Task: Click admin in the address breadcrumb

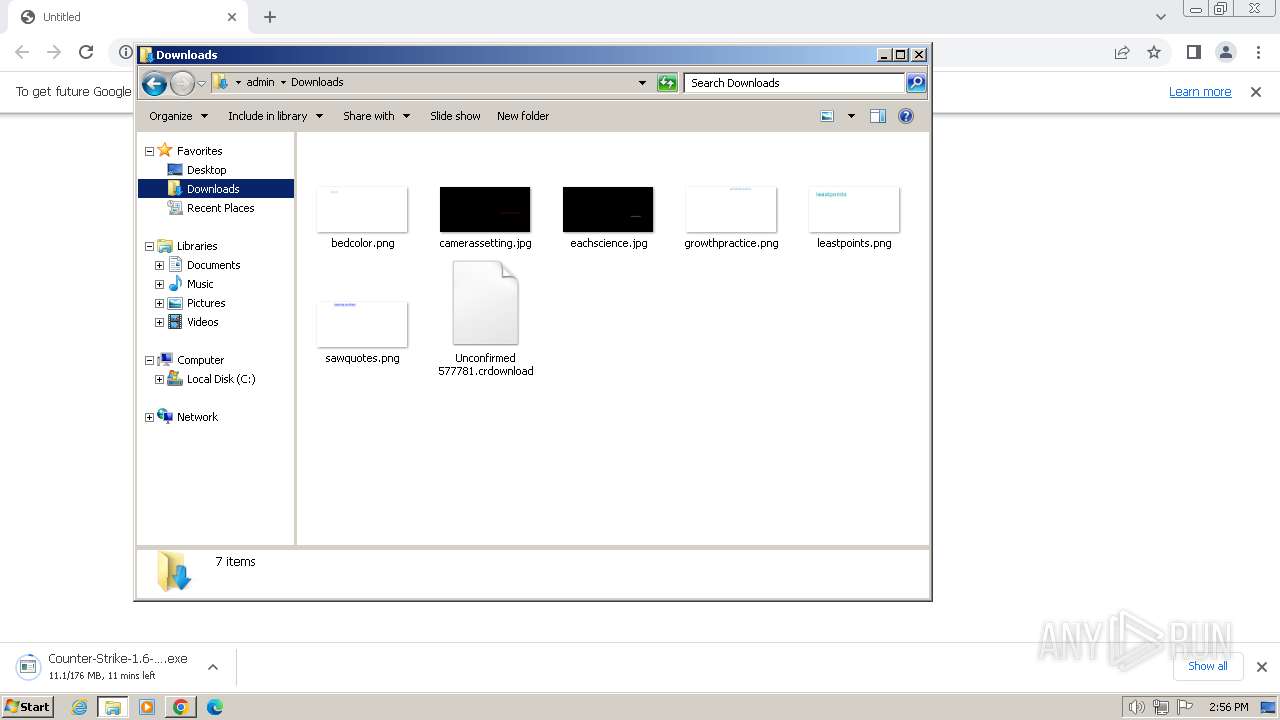Action: click(260, 83)
